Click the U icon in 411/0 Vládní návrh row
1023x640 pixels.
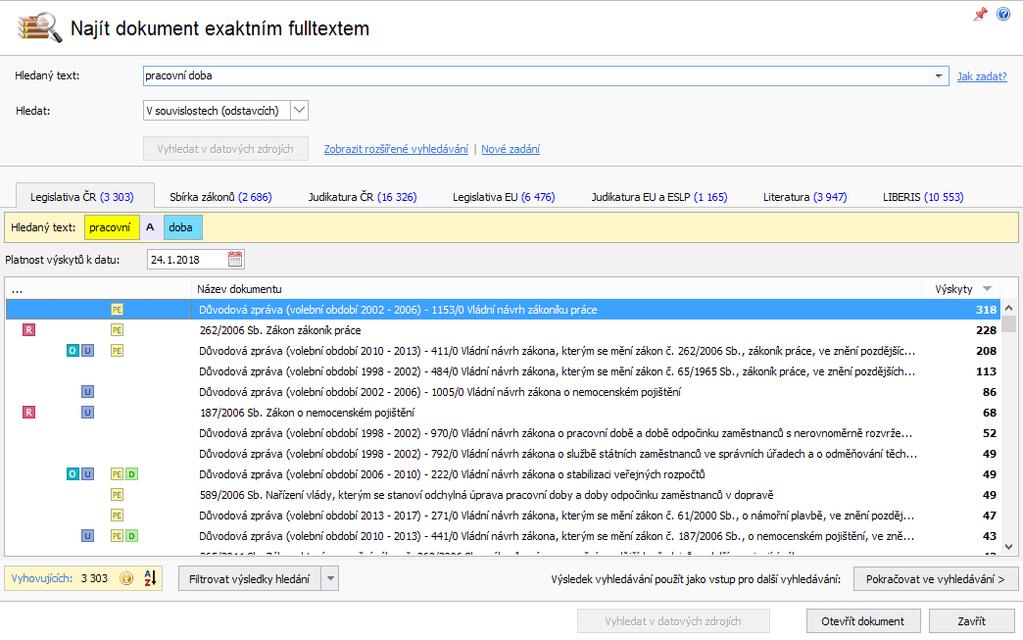point(87,351)
